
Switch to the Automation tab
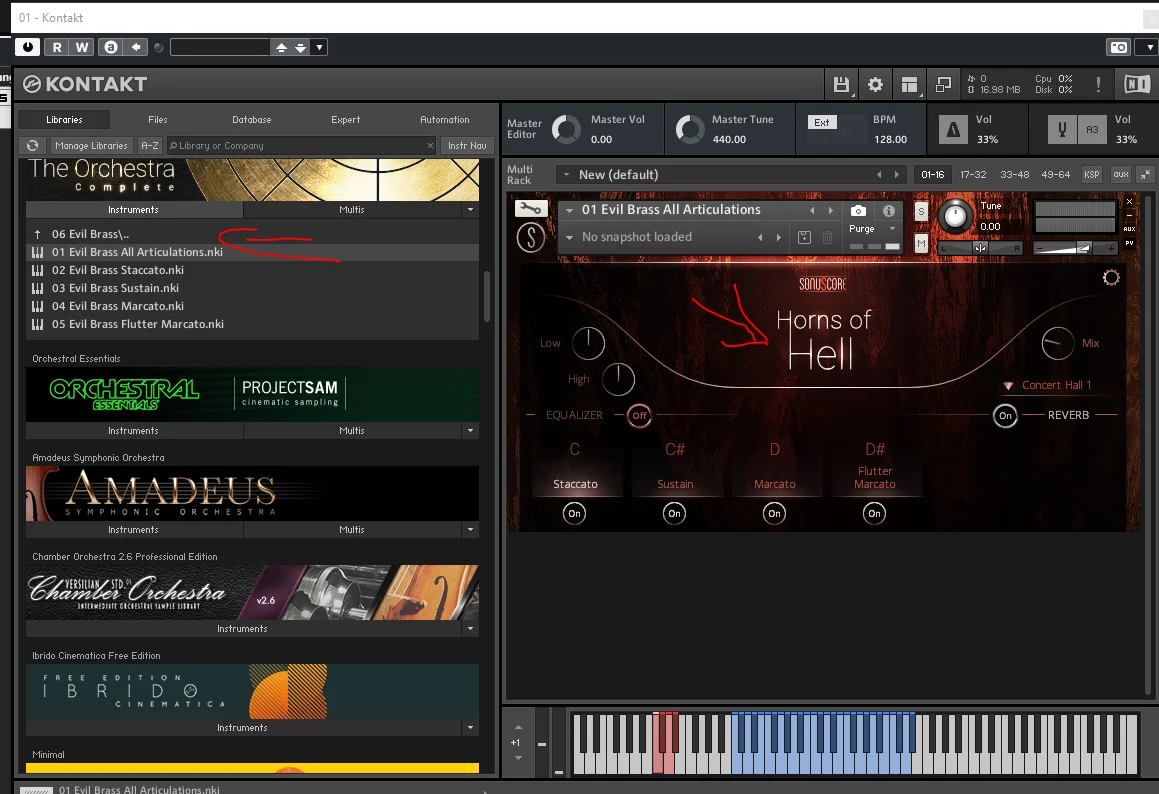[444, 120]
